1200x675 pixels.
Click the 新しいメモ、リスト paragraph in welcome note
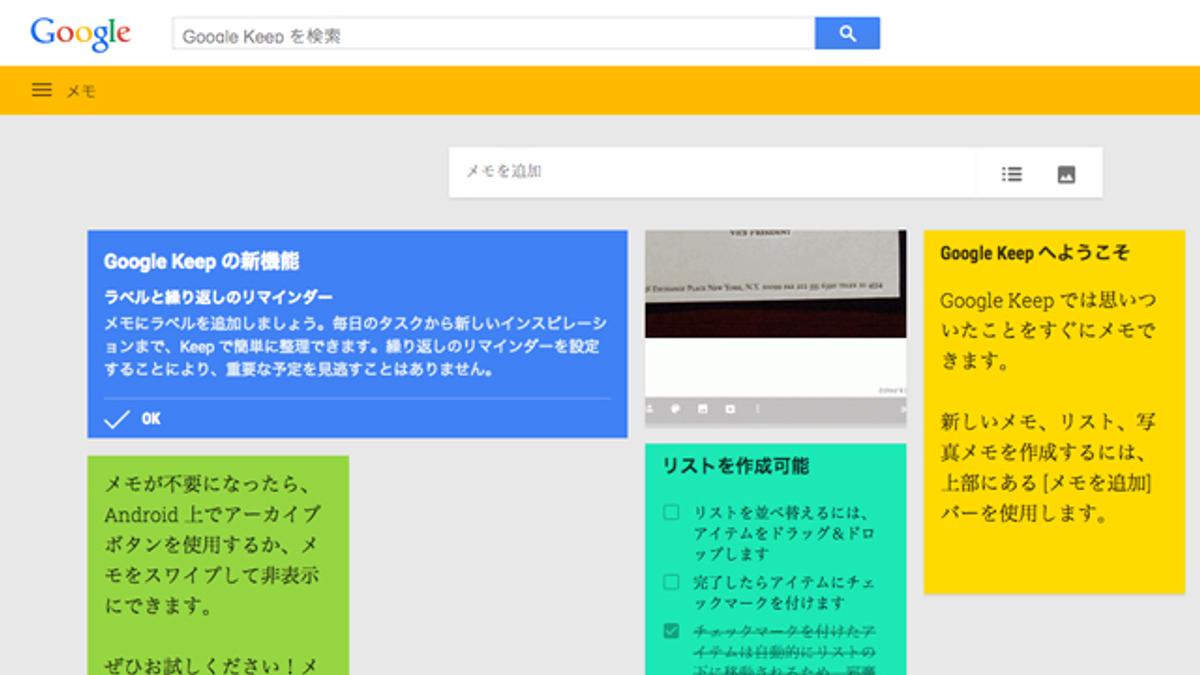pos(1047,467)
